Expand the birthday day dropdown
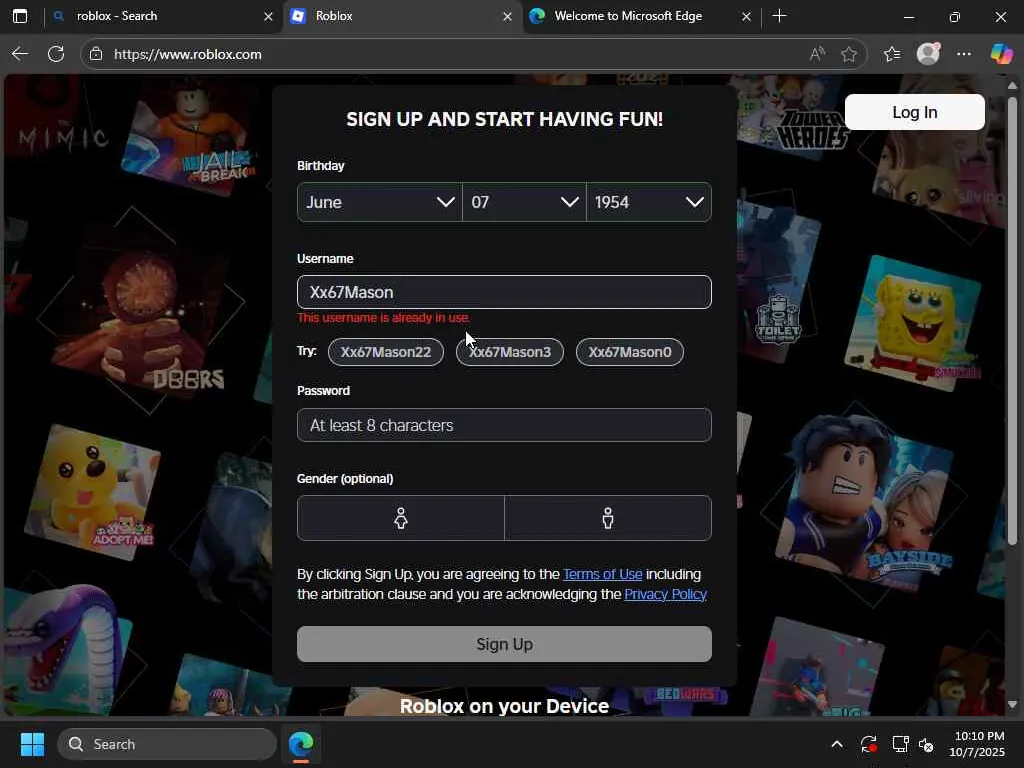 click(524, 202)
